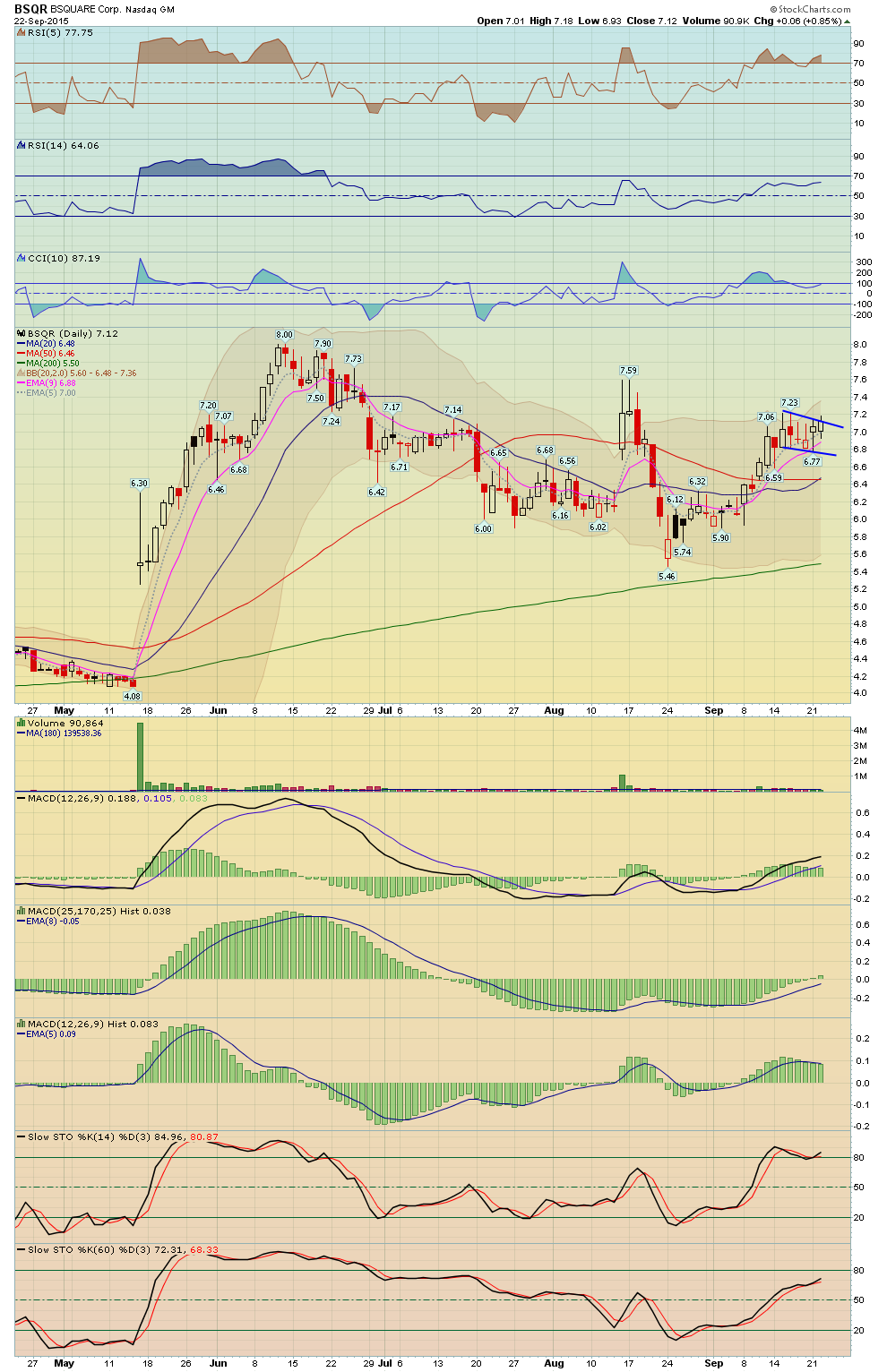The height and width of the screenshot is (1372, 887).
Task: Click the 6.16 price label
Action: 560,516
